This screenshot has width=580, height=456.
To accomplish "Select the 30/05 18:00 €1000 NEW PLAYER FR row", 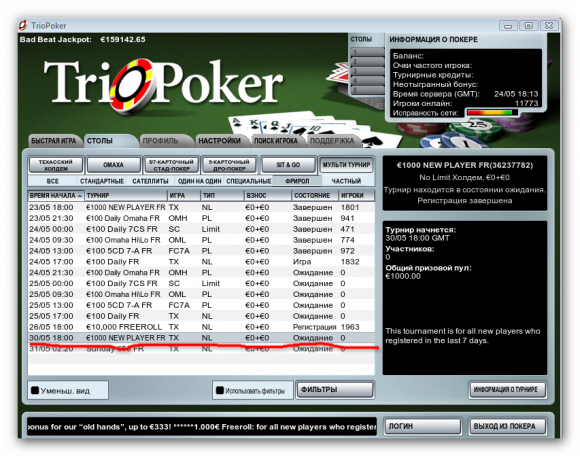I will click(201, 338).
